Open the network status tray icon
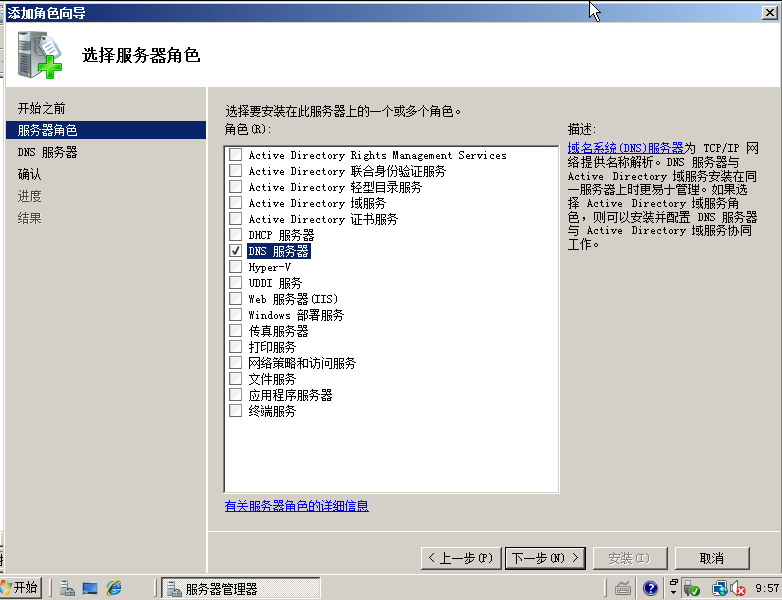The height and width of the screenshot is (600, 782). pyautogui.click(x=719, y=590)
